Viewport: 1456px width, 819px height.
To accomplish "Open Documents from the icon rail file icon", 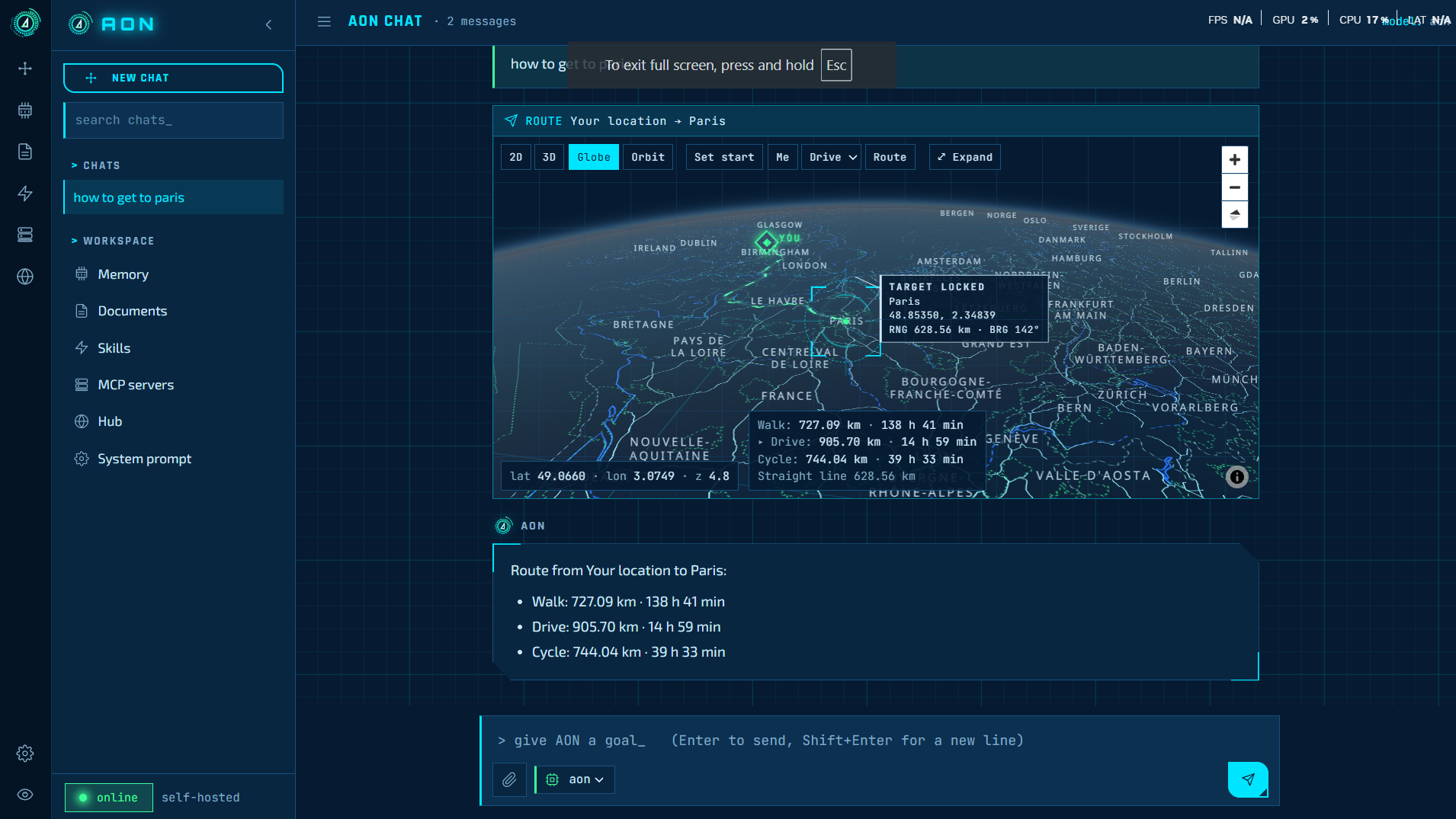I will [25, 152].
